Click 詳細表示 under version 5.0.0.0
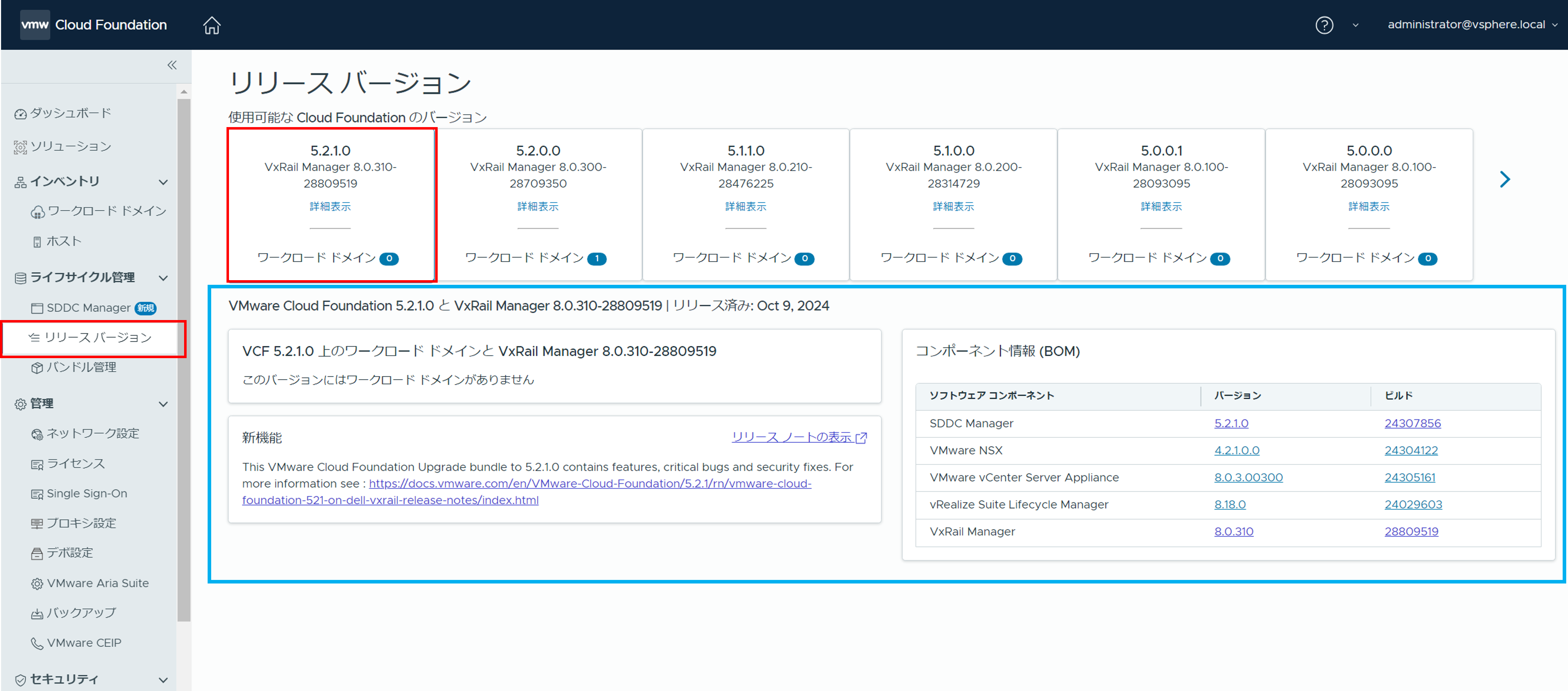The height and width of the screenshot is (691, 1568). (1369, 207)
